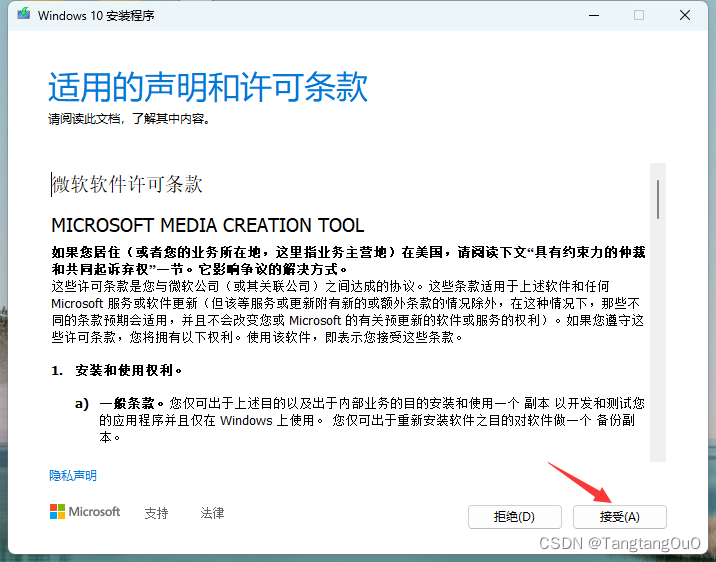Click the Microsoft logo in the footer
716x562 pixels.
click(x=85, y=512)
